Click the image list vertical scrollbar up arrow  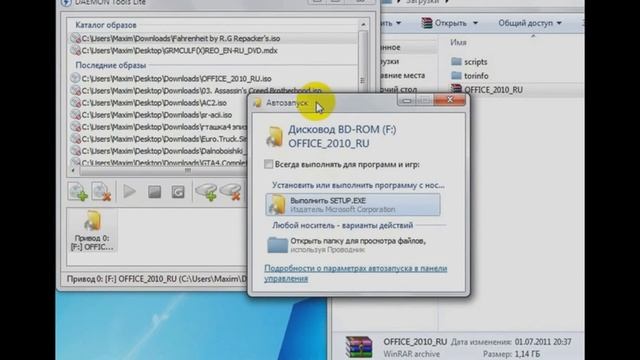(363, 25)
